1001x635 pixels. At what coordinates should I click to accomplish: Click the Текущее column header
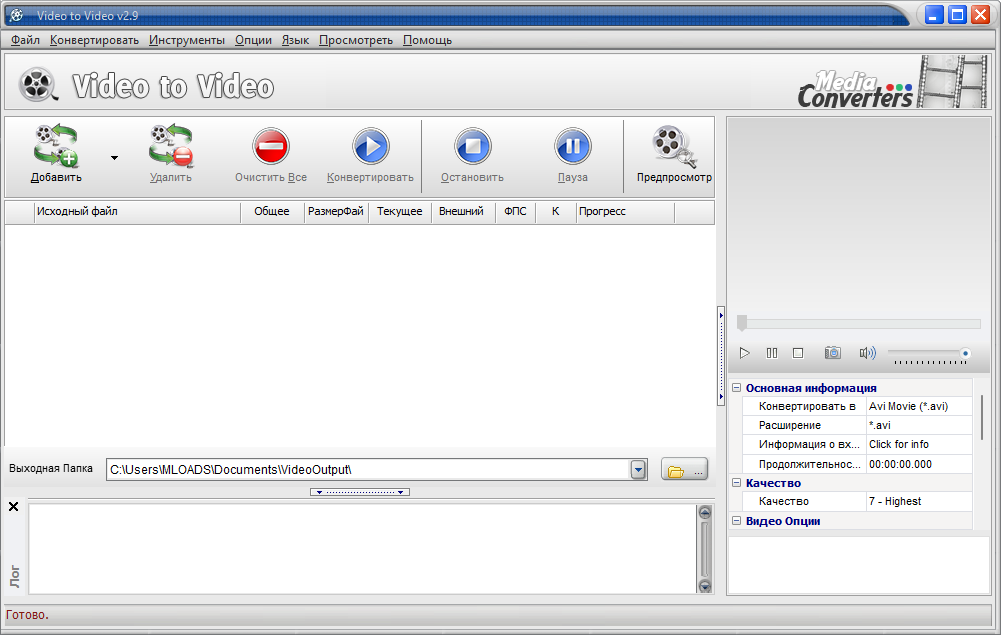point(400,212)
